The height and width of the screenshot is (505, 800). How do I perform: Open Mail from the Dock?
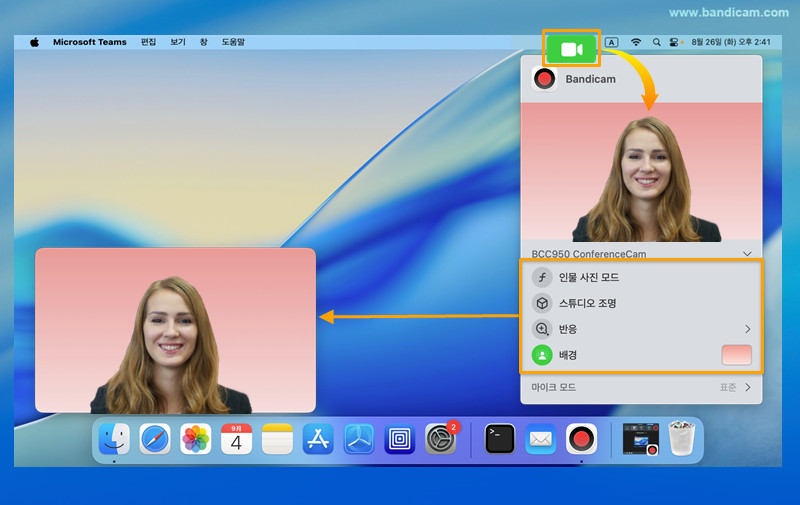tap(541, 439)
